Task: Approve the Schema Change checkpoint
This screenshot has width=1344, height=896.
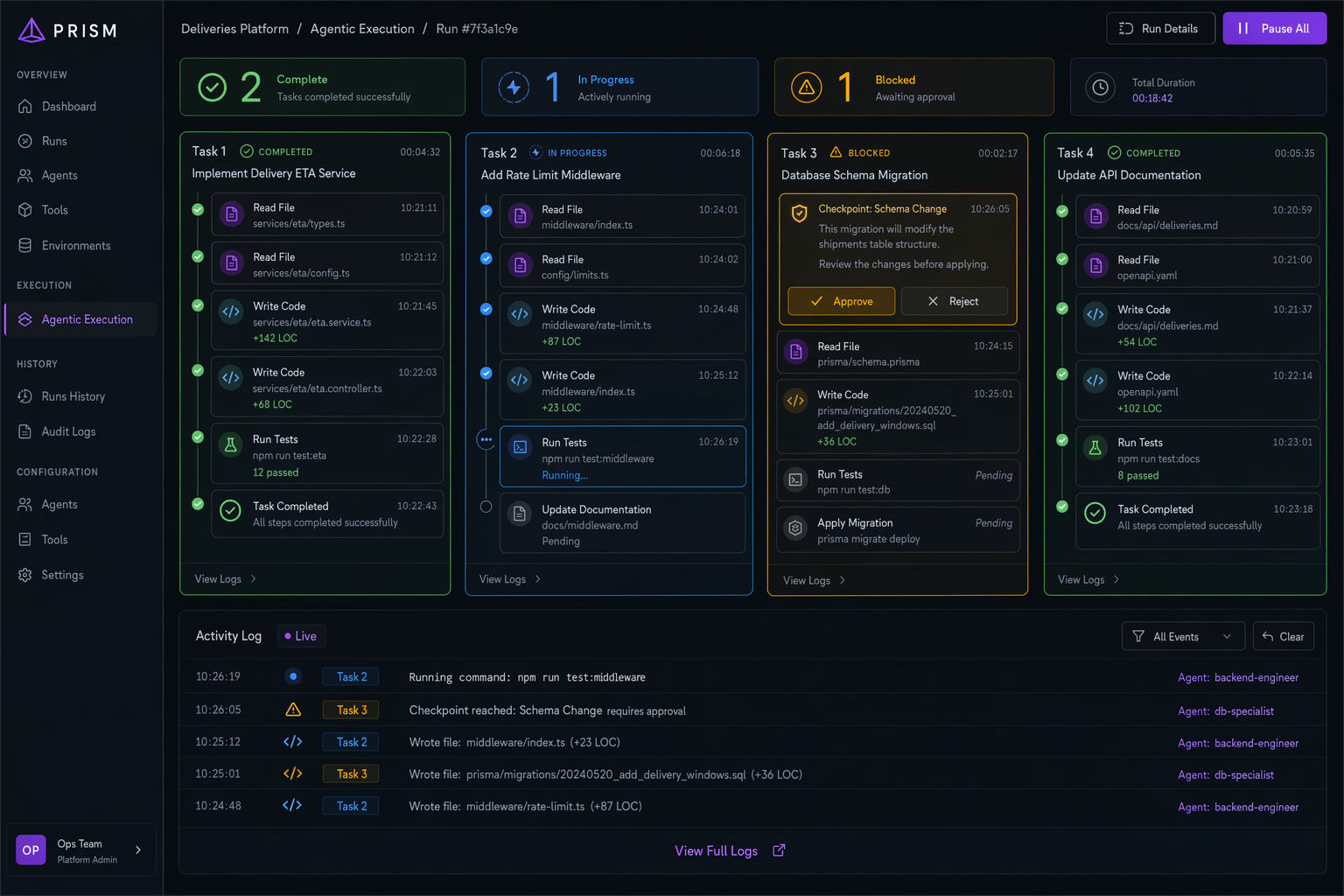Action: click(841, 301)
